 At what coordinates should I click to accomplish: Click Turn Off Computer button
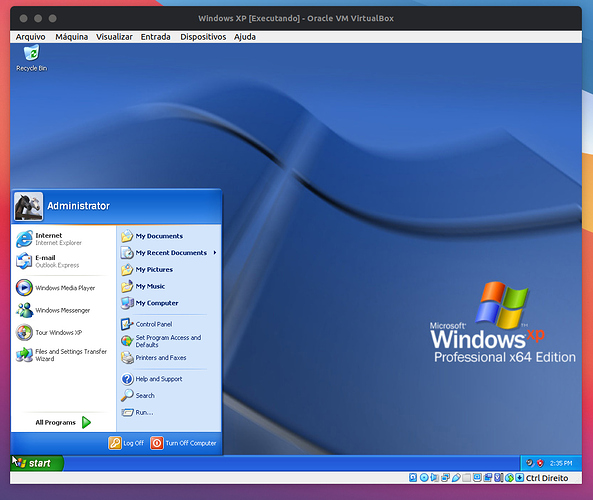click(183, 443)
